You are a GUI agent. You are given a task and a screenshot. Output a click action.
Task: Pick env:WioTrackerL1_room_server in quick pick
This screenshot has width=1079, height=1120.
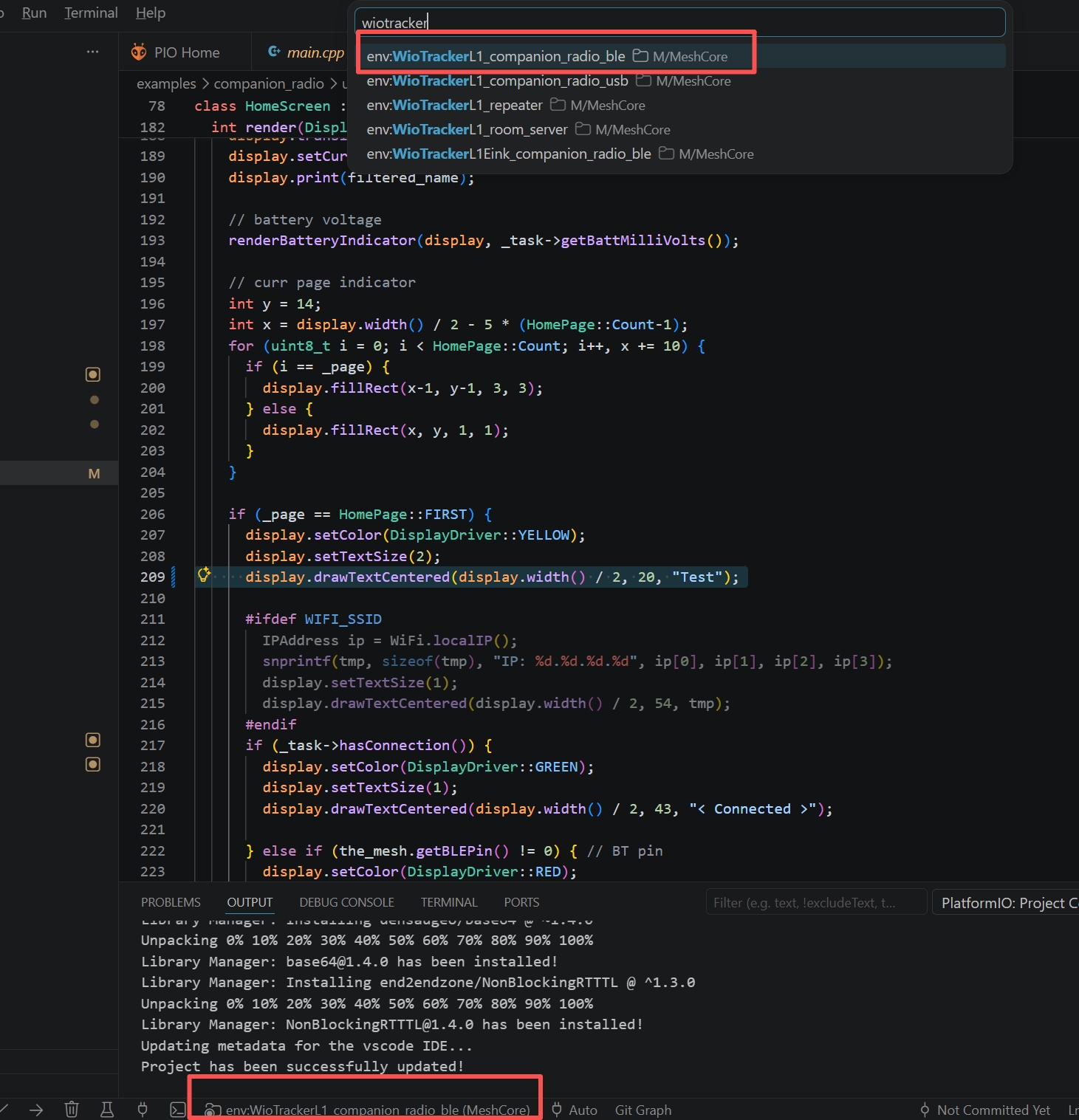pyautogui.click(x=467, y=130)
